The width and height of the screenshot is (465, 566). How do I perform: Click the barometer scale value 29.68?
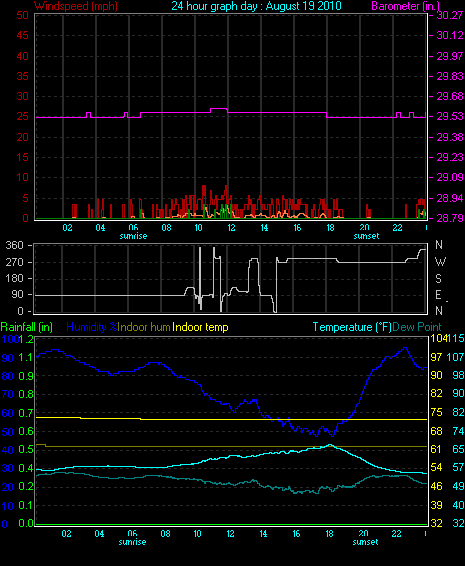pos(450,96)
